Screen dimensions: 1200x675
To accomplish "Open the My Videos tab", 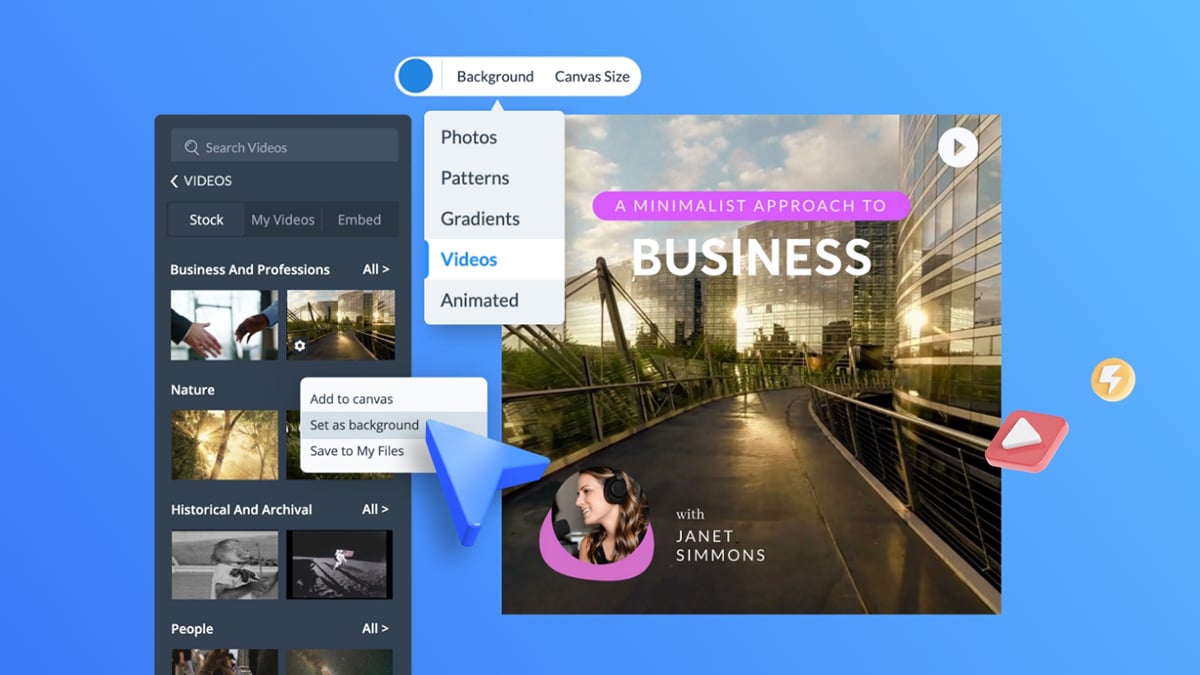I will click(x=283, y=219).
